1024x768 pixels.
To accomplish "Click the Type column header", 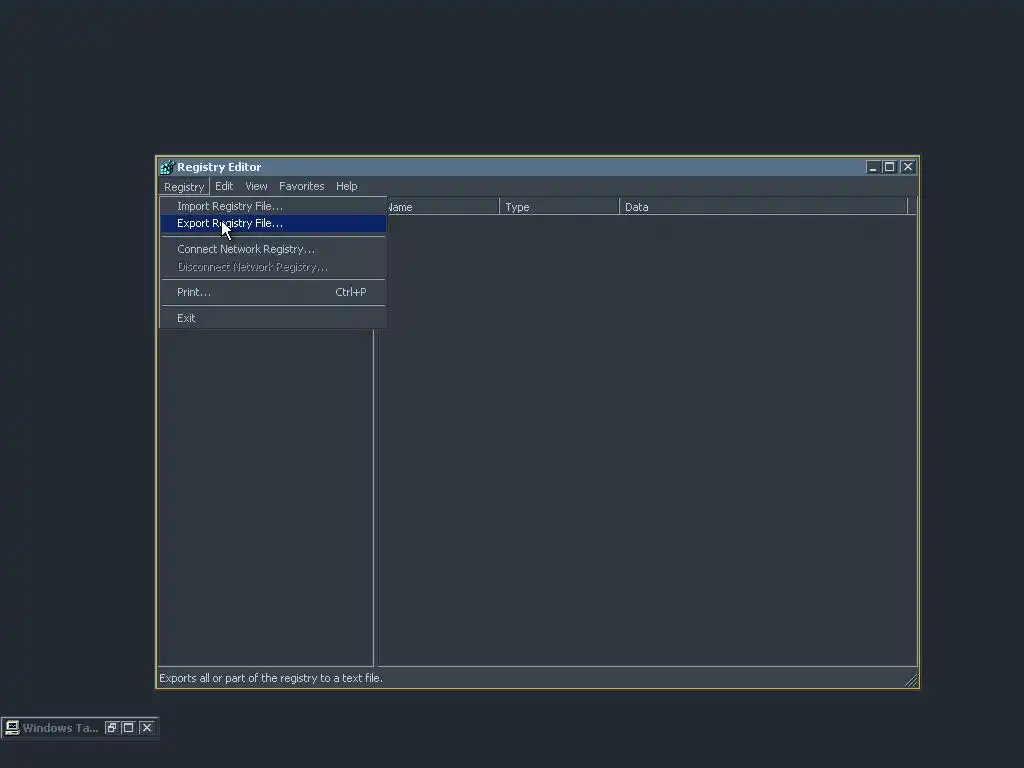I will [560, 207].
